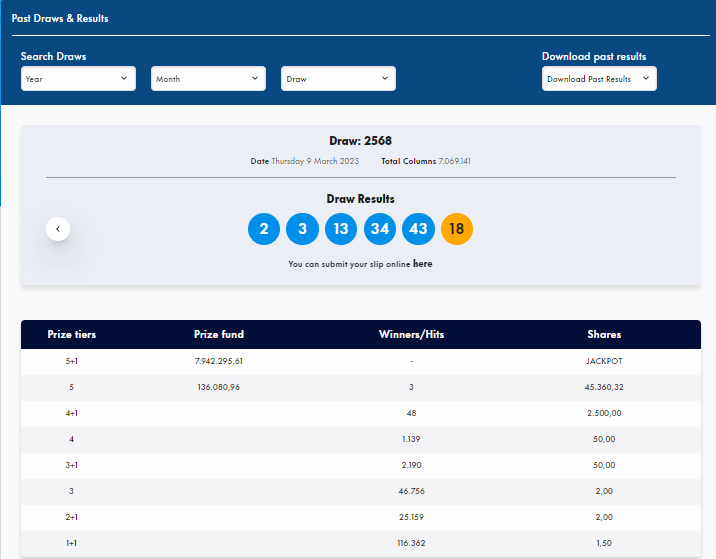Click the Draw: 2568 title
The width and height of the screenshot is (716, 559).
pos(360,141)
